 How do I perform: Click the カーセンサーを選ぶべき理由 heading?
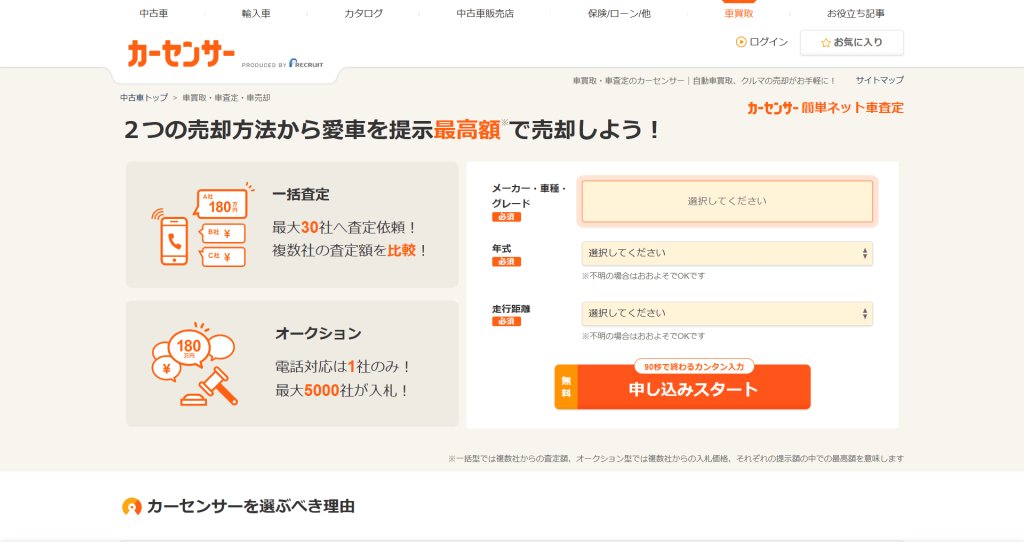click(x=251, y=506)
